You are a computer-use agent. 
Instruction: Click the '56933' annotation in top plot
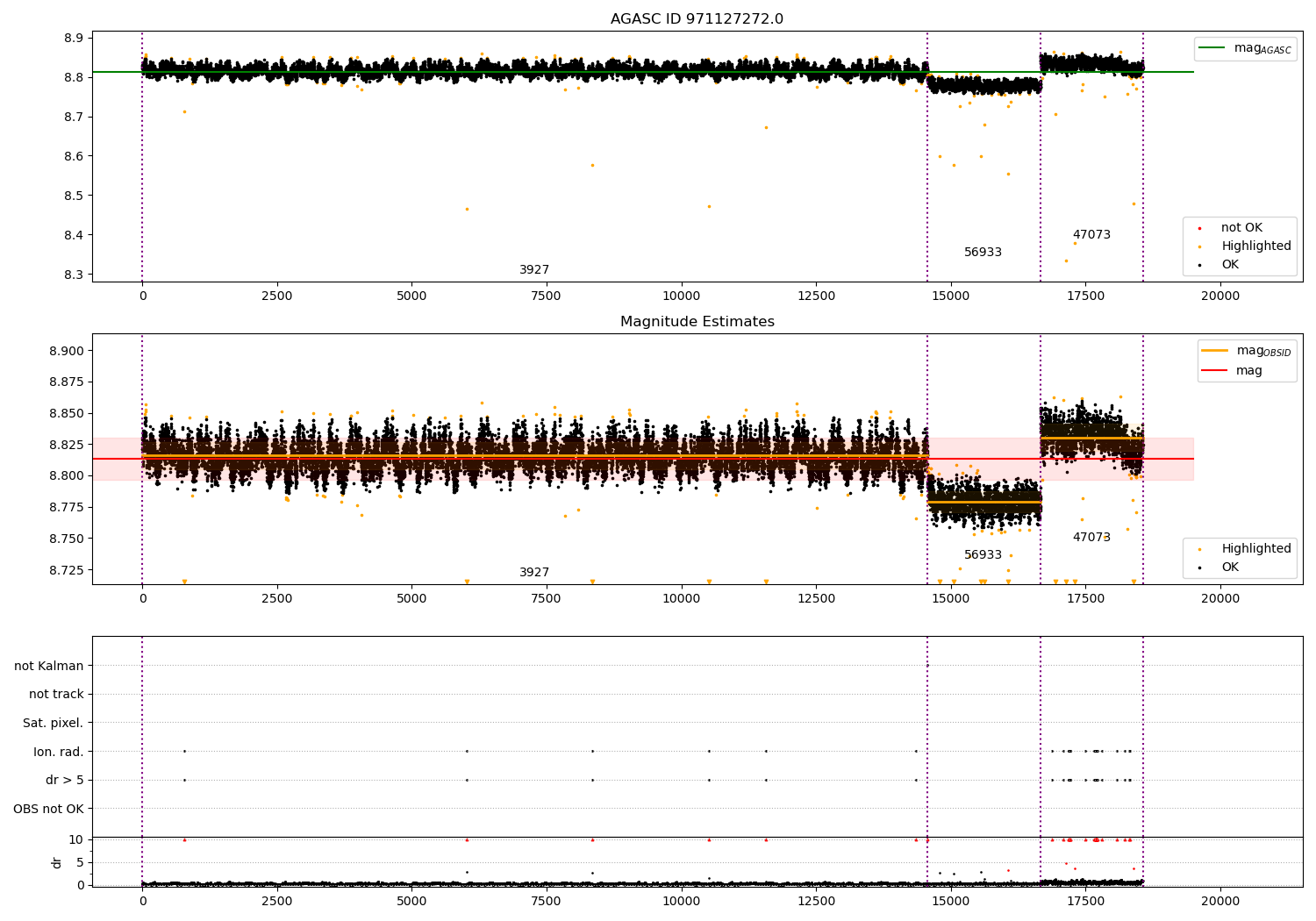point(983,253)
